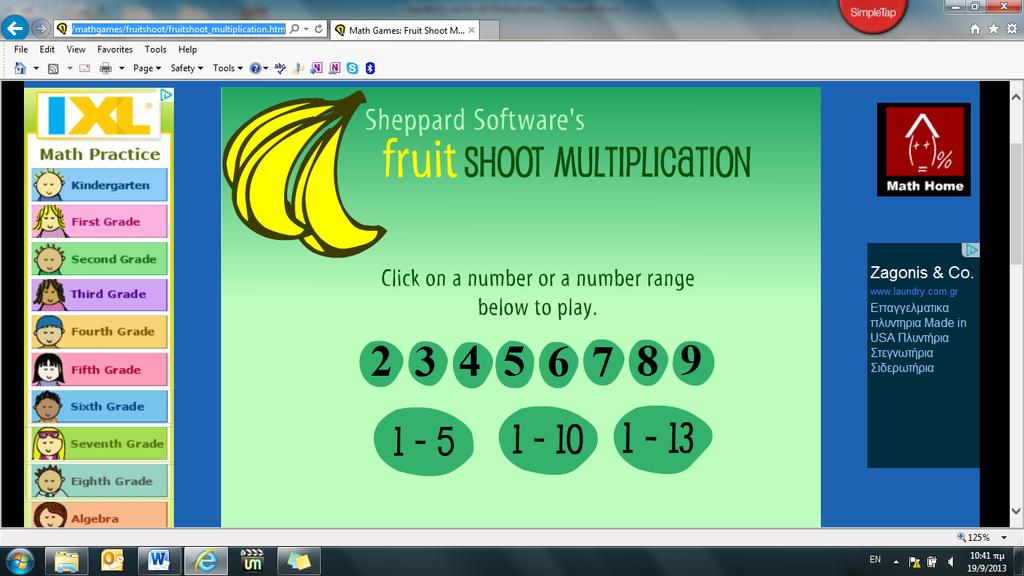The width and height of the screenshot is (1024, 576).
Task: Open the Page dropdown menu
Action: click(x=147, y=68)
